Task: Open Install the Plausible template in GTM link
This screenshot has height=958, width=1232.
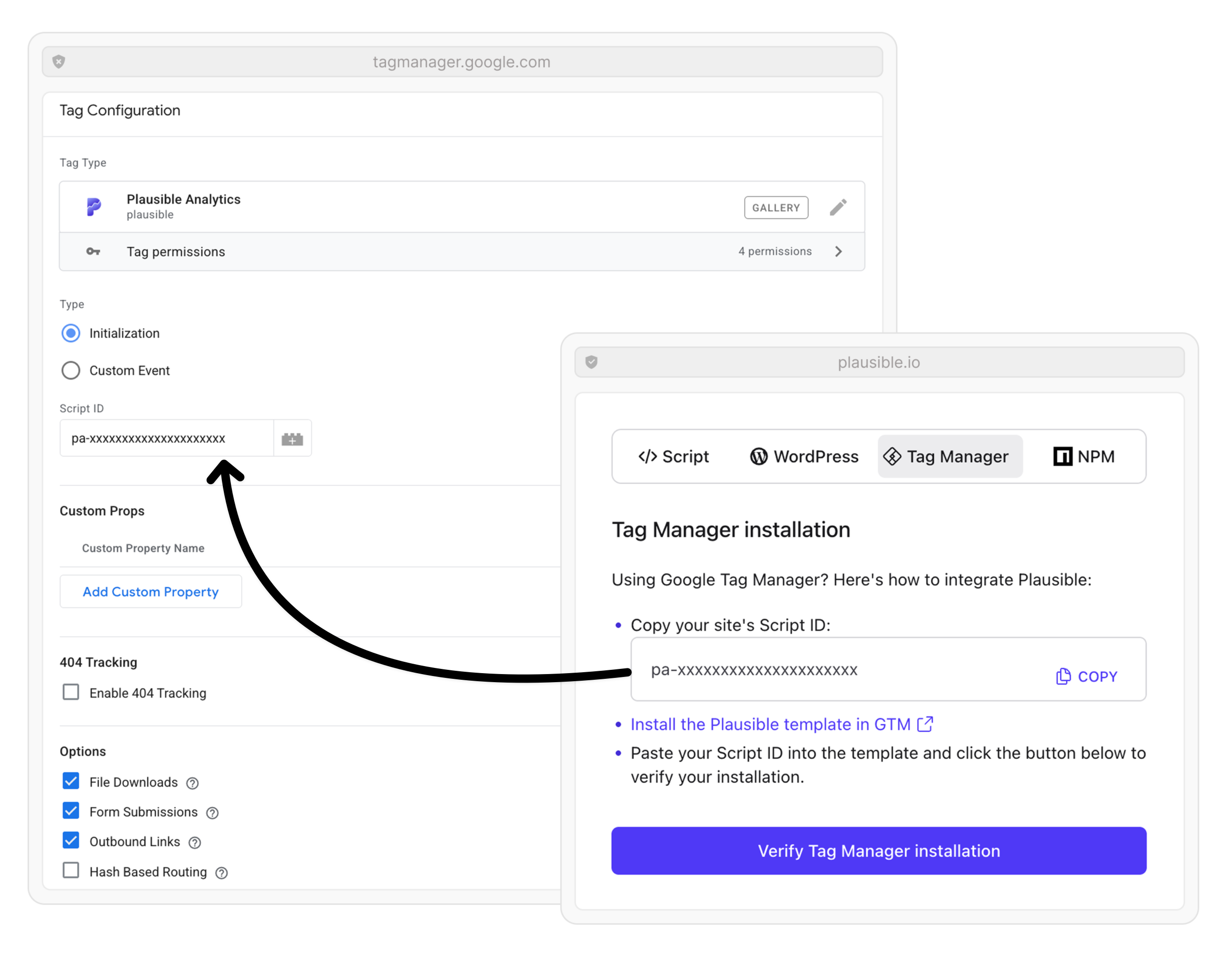Action: pyautogui.click(x=770, y=725)
